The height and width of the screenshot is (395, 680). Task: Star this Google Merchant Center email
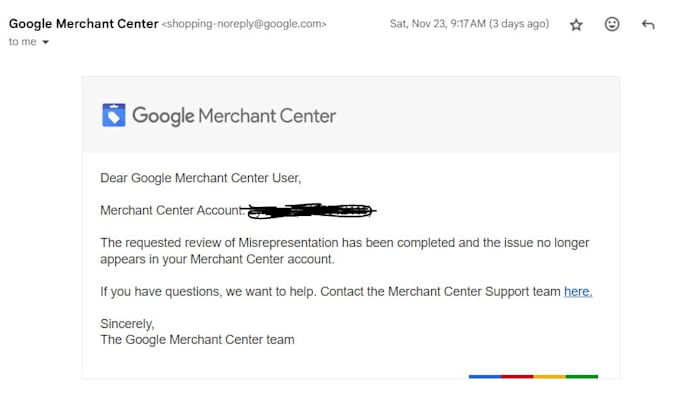576,25
